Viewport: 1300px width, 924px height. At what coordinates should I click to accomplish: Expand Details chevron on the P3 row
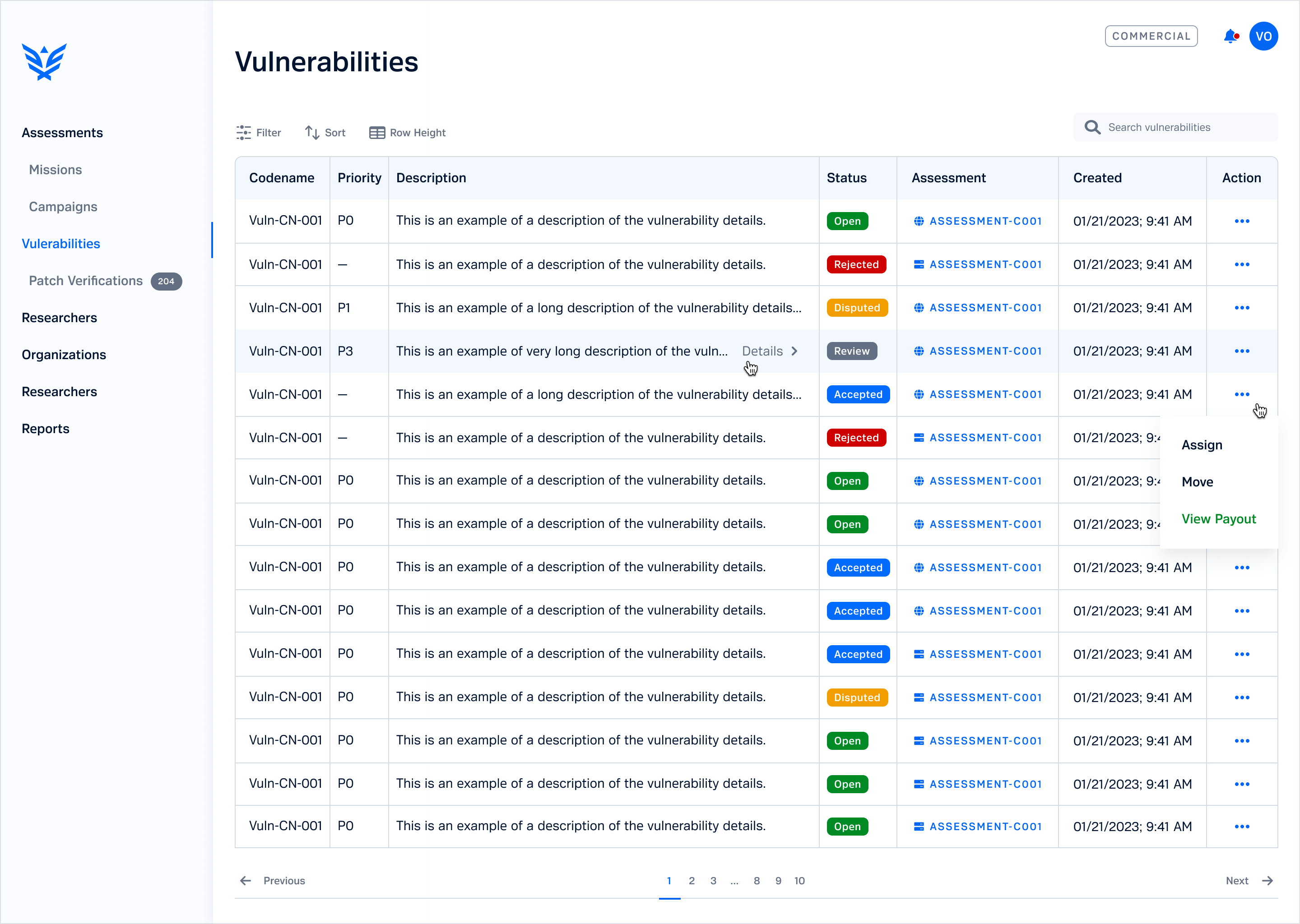pyautogui.click(x=794, y=351)
